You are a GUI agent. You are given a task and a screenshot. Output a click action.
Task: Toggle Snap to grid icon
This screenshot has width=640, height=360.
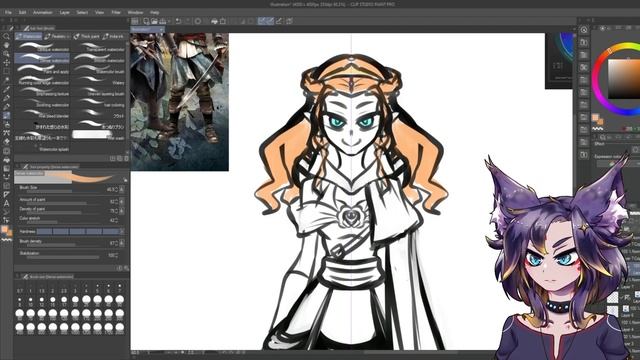[x=279, y=21]
